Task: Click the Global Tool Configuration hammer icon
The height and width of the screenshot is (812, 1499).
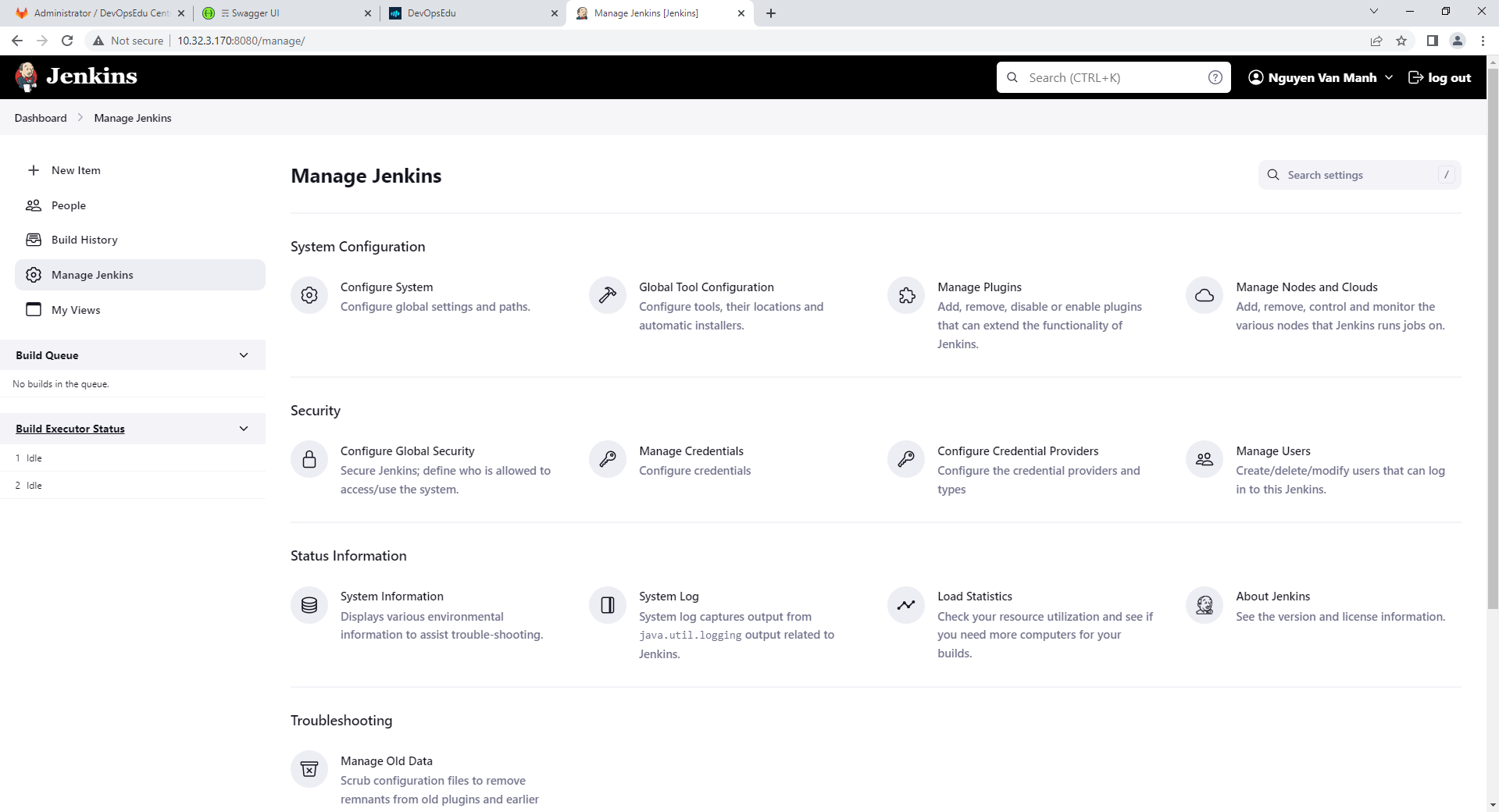Action: pyautogui.click(x=608, y=295)
